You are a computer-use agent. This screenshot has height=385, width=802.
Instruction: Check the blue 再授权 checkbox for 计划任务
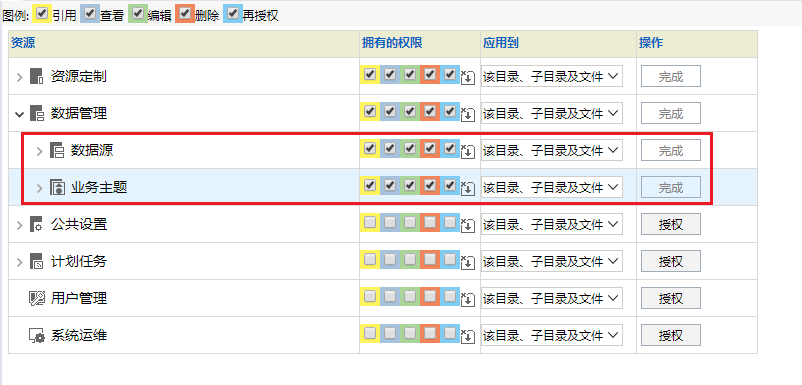[450, 259]
